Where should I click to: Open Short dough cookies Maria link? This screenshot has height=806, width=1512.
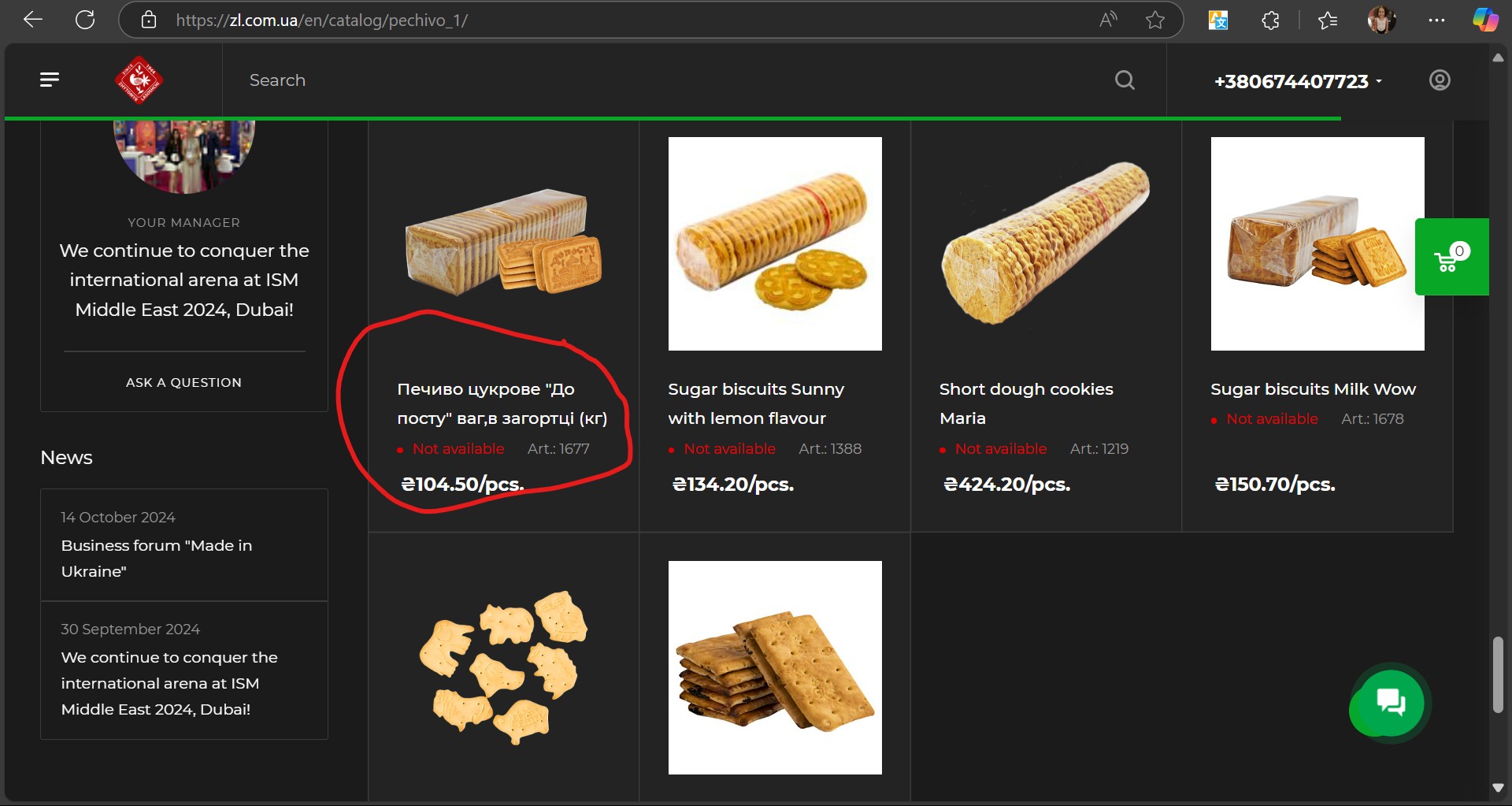point(1025,403)
